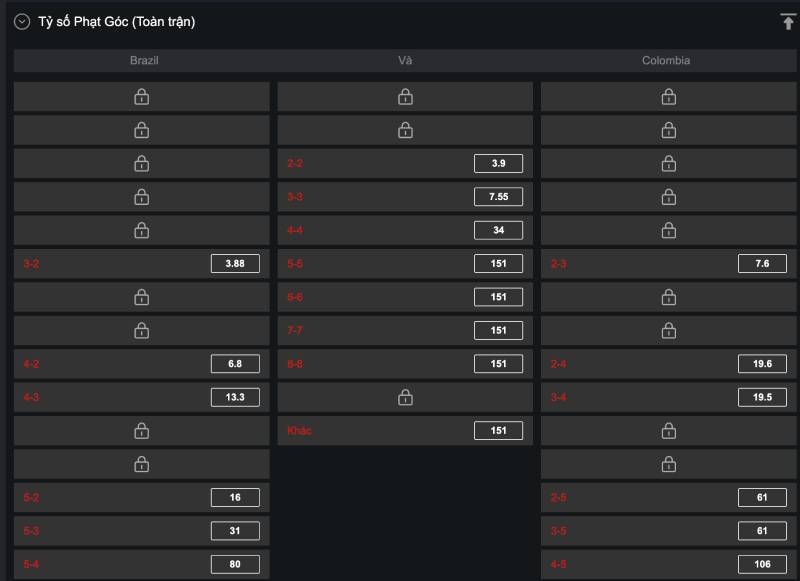800x581 pixels.
Task: Select Colombia 4-5 odds 106
Action: coord(762,564)
